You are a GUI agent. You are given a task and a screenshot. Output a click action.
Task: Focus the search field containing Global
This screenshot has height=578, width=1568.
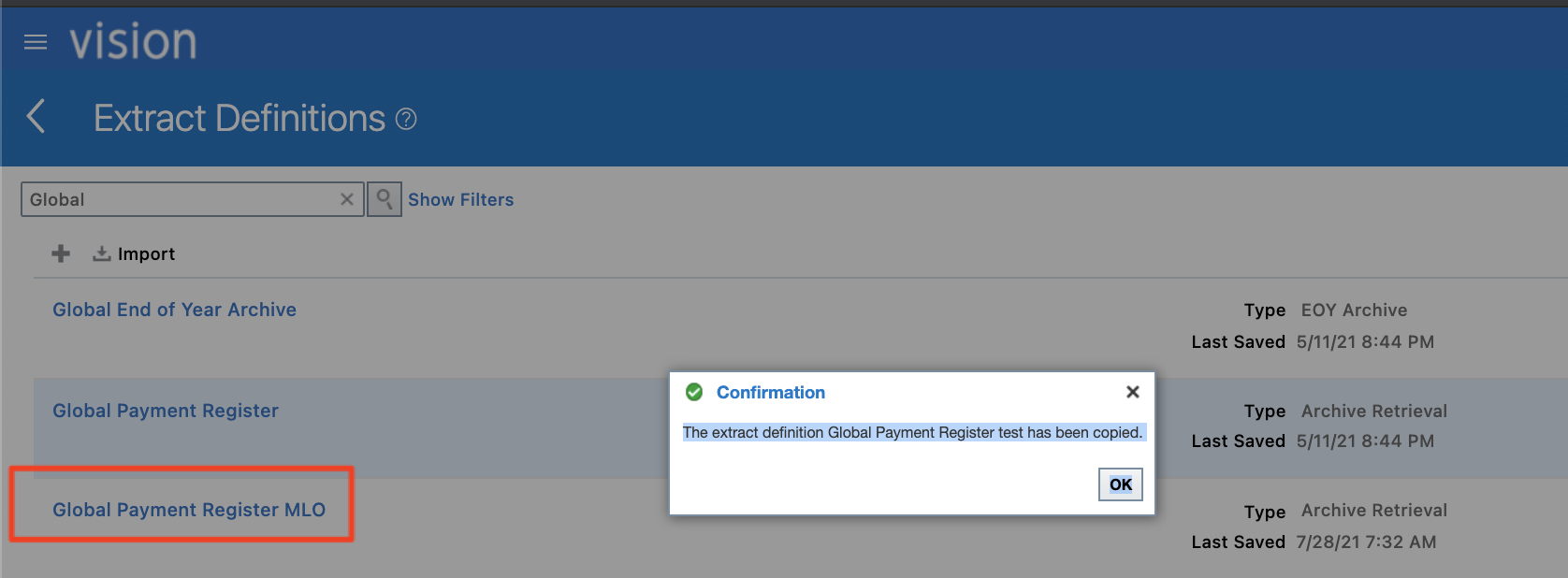178,199
